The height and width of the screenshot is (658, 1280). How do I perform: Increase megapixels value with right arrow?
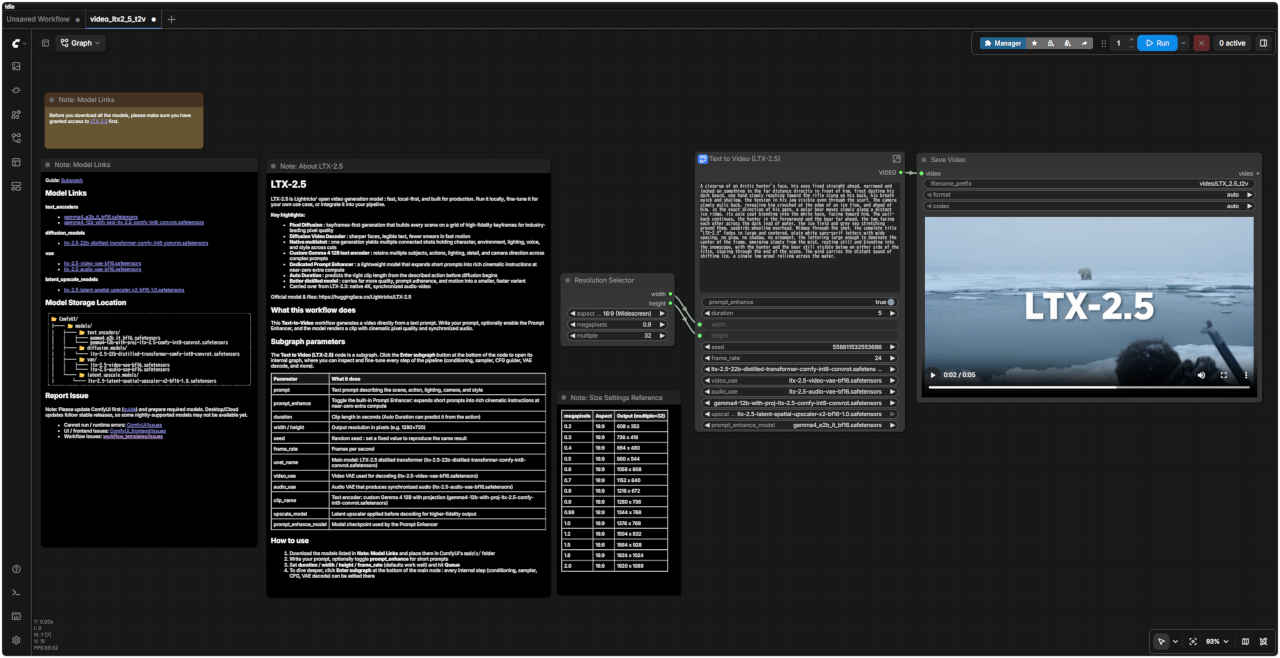661,324
